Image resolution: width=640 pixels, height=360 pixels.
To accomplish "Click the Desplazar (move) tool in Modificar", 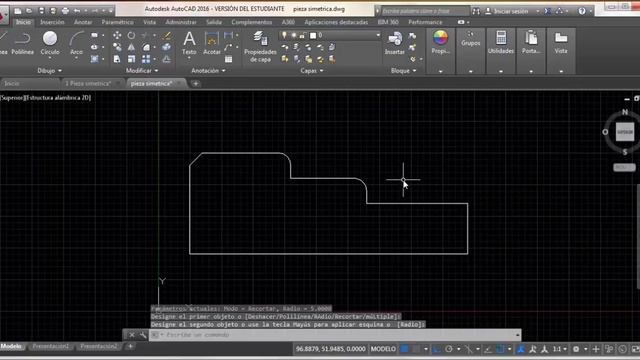I will (117, 36).
